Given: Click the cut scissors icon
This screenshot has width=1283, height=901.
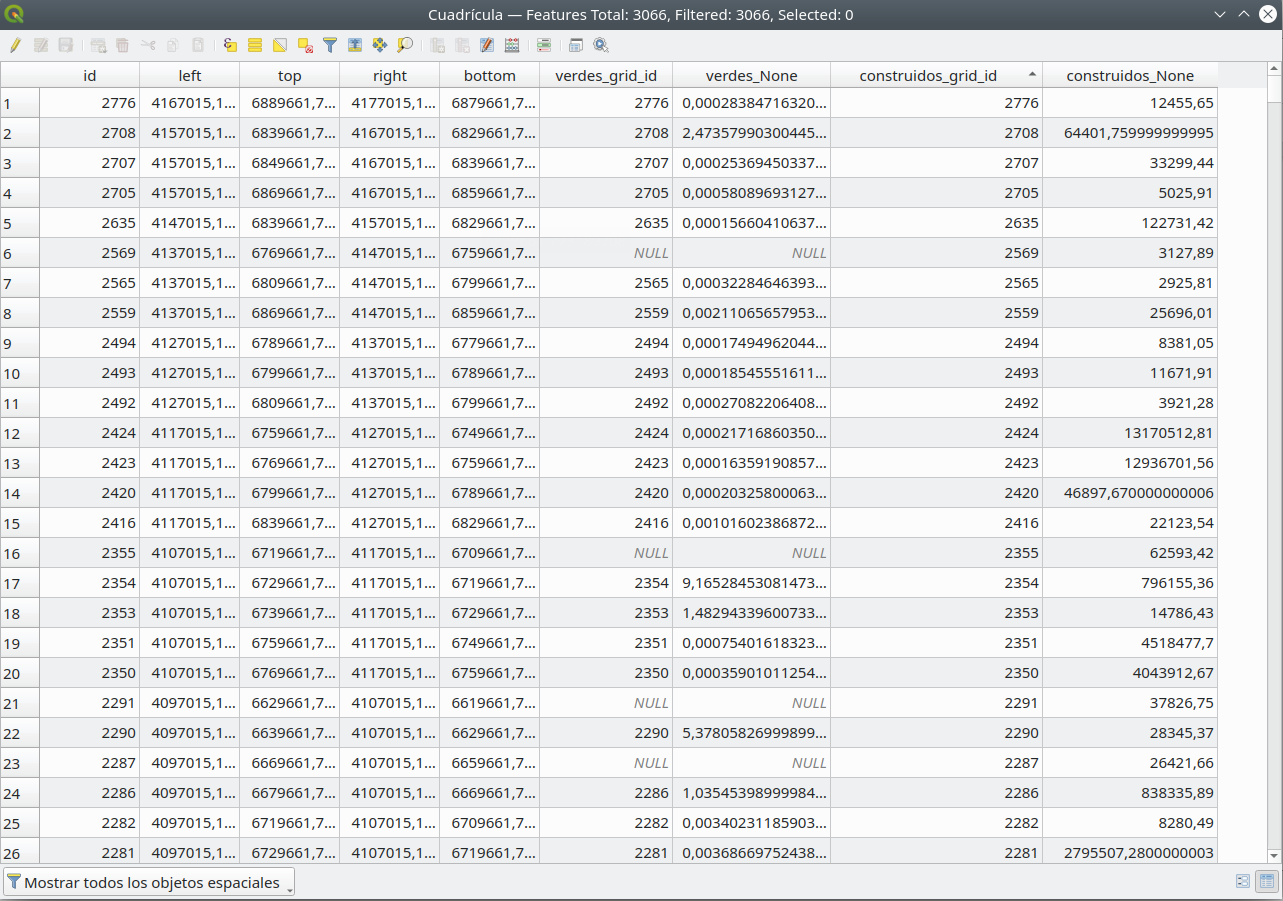Looking at the screenshot, I should pos(148,45).
